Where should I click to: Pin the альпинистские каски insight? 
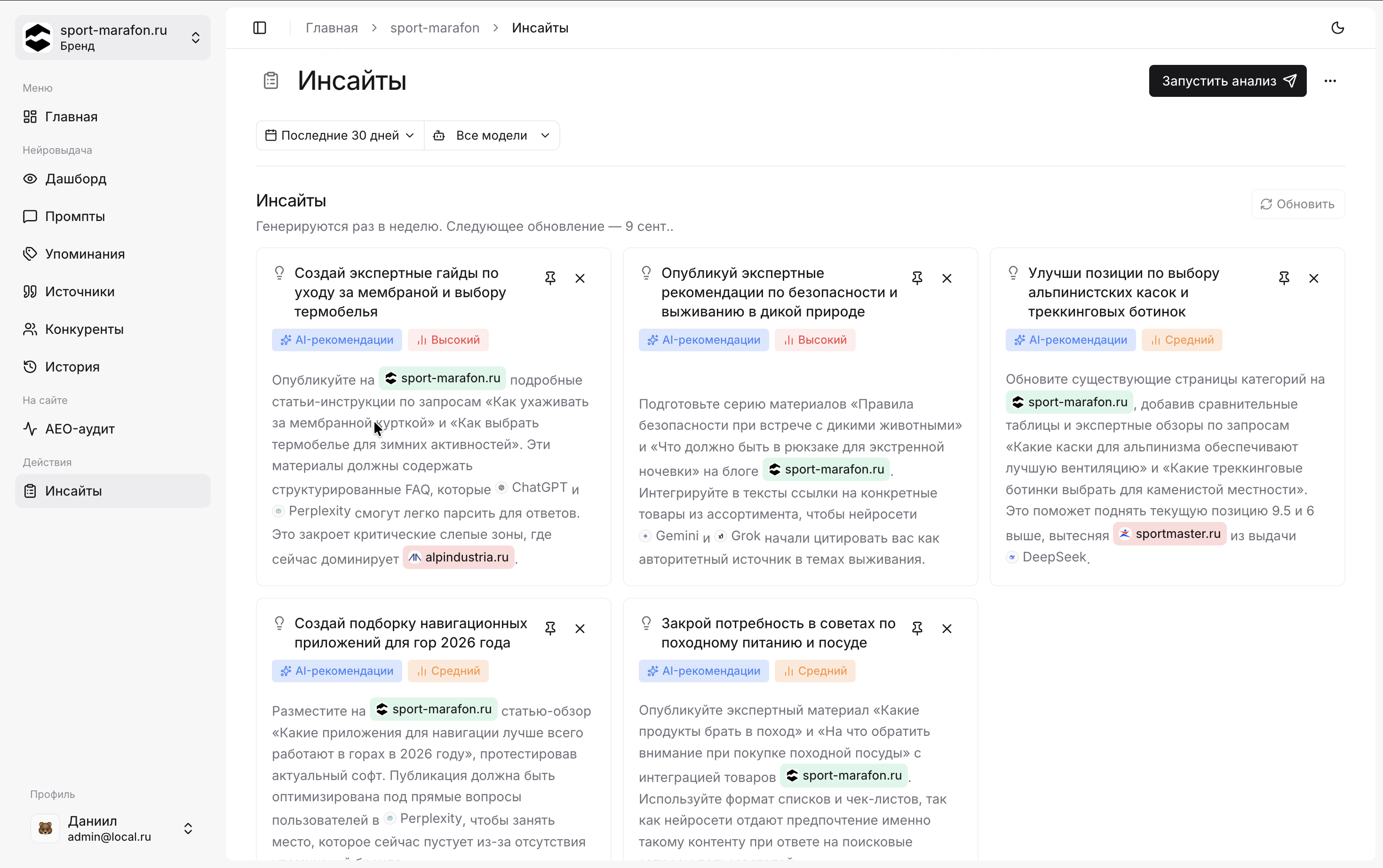[x=1284, y=278]
